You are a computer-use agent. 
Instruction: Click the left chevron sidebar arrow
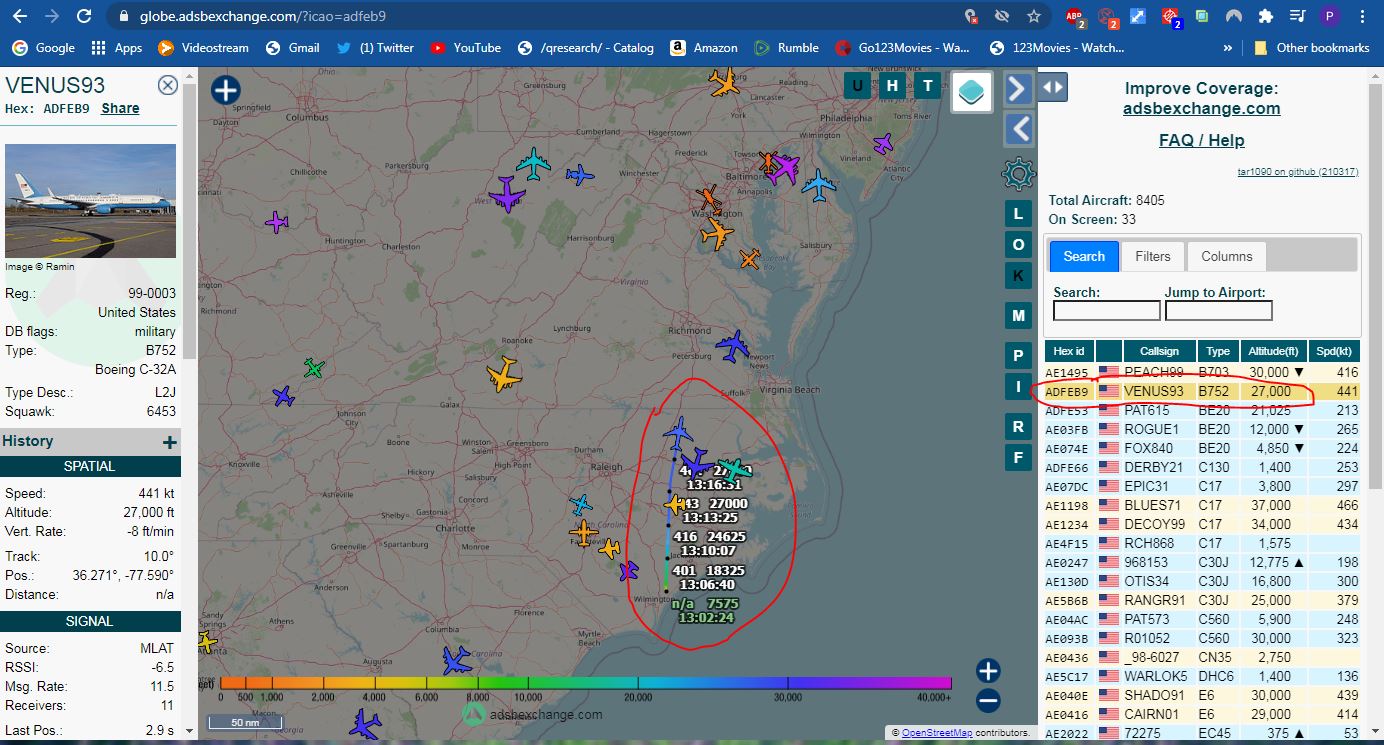coord(1018,128)
